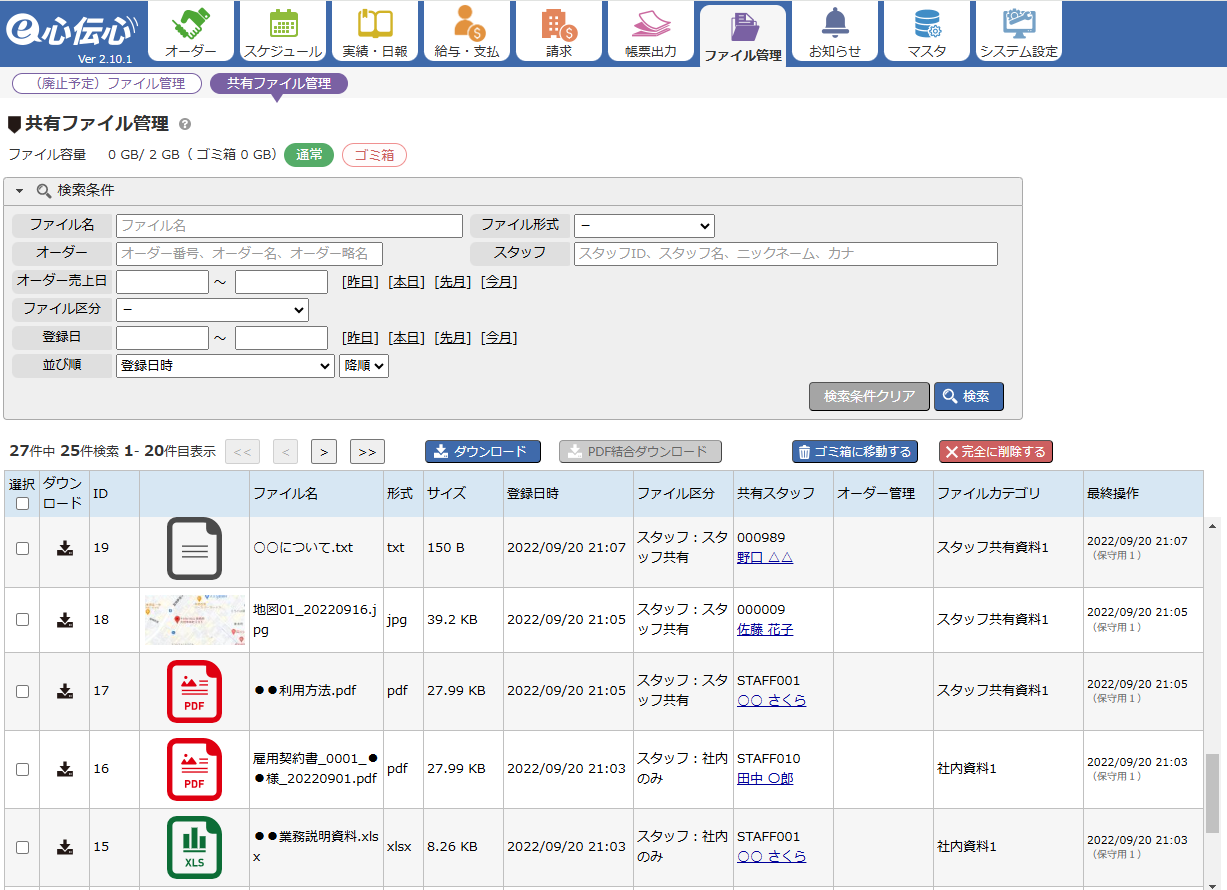Click 本日 link in 登録日 row

[x=407, y=338]
